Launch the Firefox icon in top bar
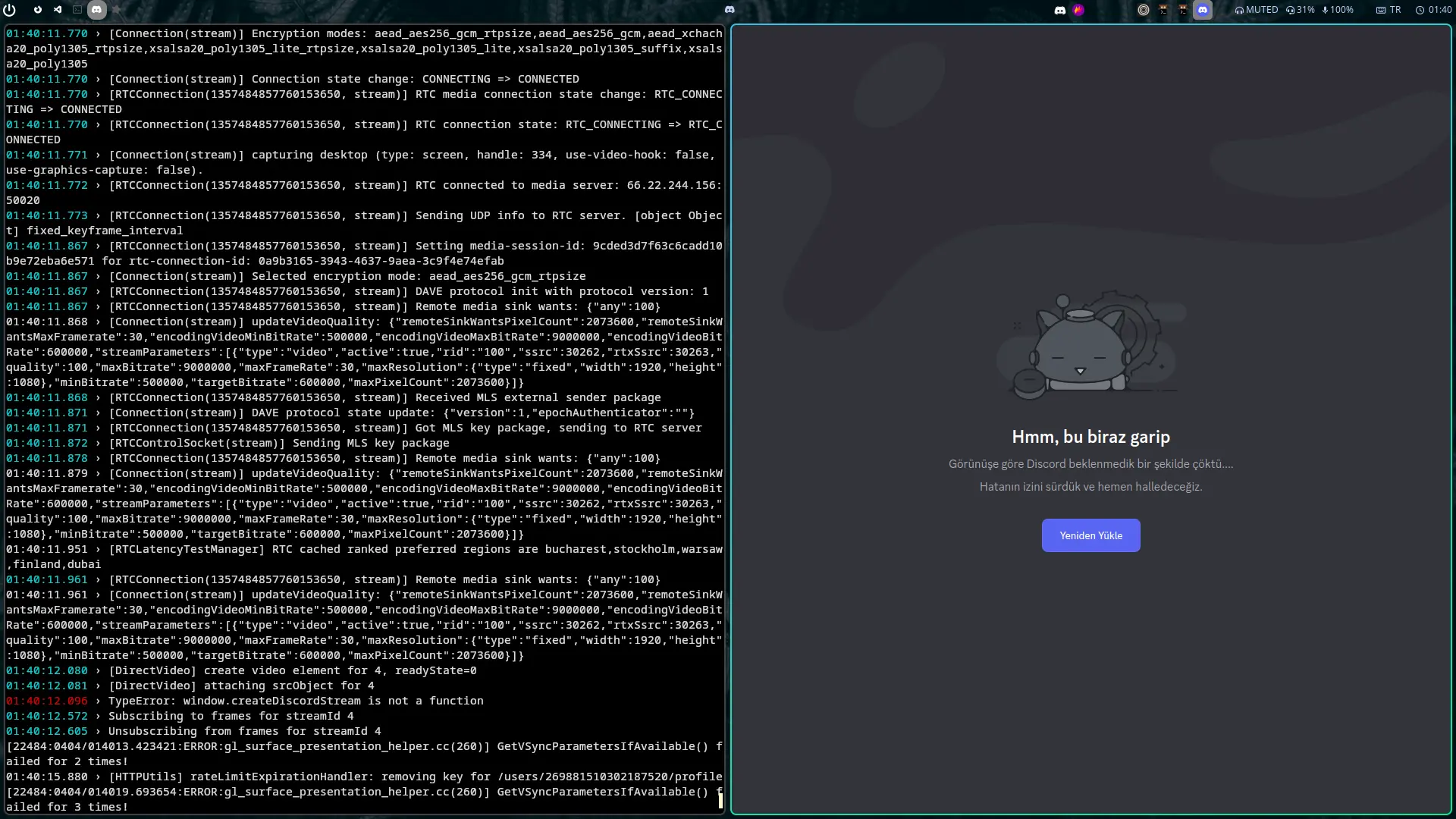The height and width of the screenshot is (819, 1456). (37, 10)
